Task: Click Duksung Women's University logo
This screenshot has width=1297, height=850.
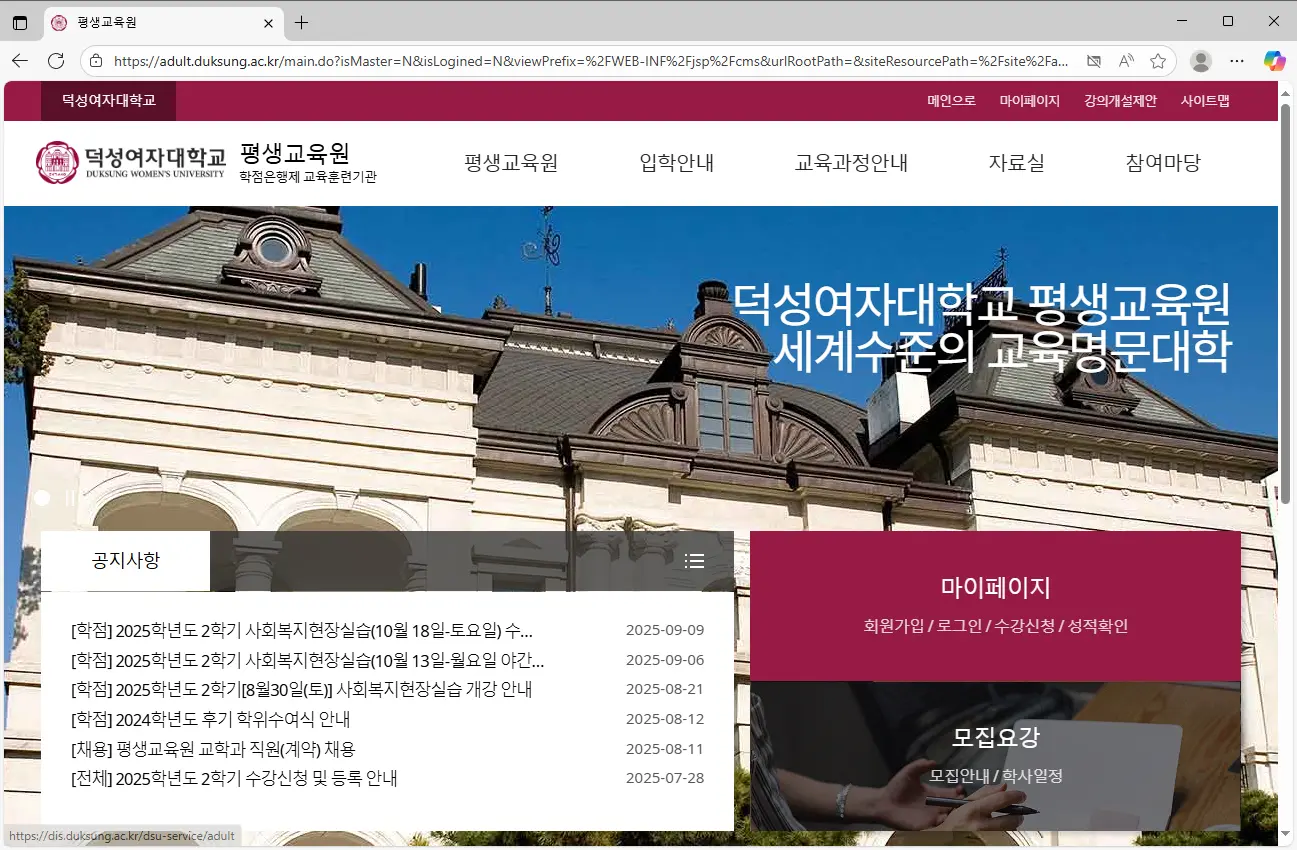Action: click(131, 162)
